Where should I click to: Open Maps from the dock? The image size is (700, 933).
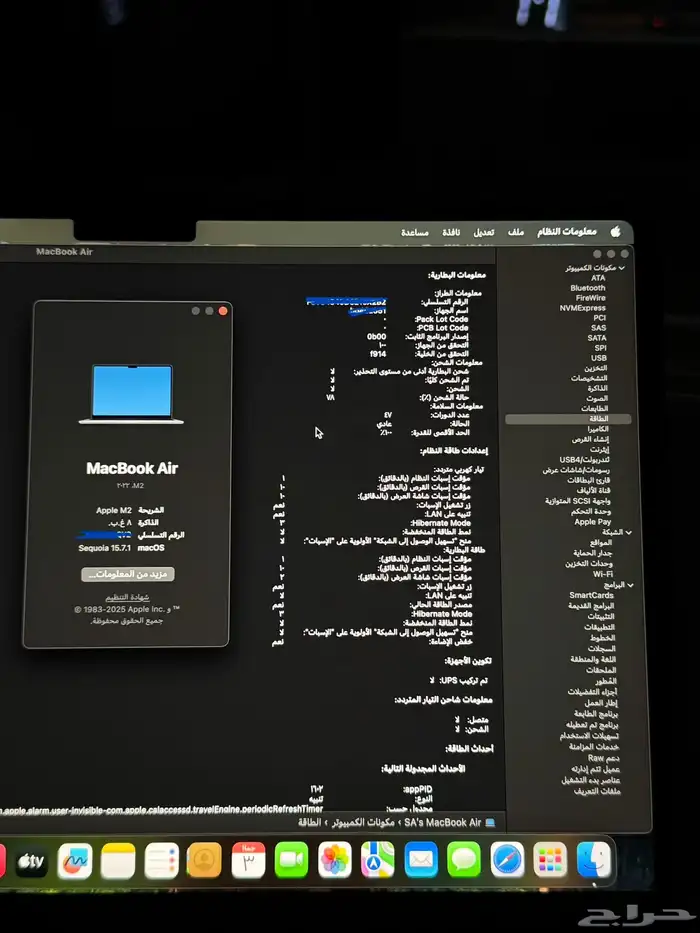coord(378,859)
